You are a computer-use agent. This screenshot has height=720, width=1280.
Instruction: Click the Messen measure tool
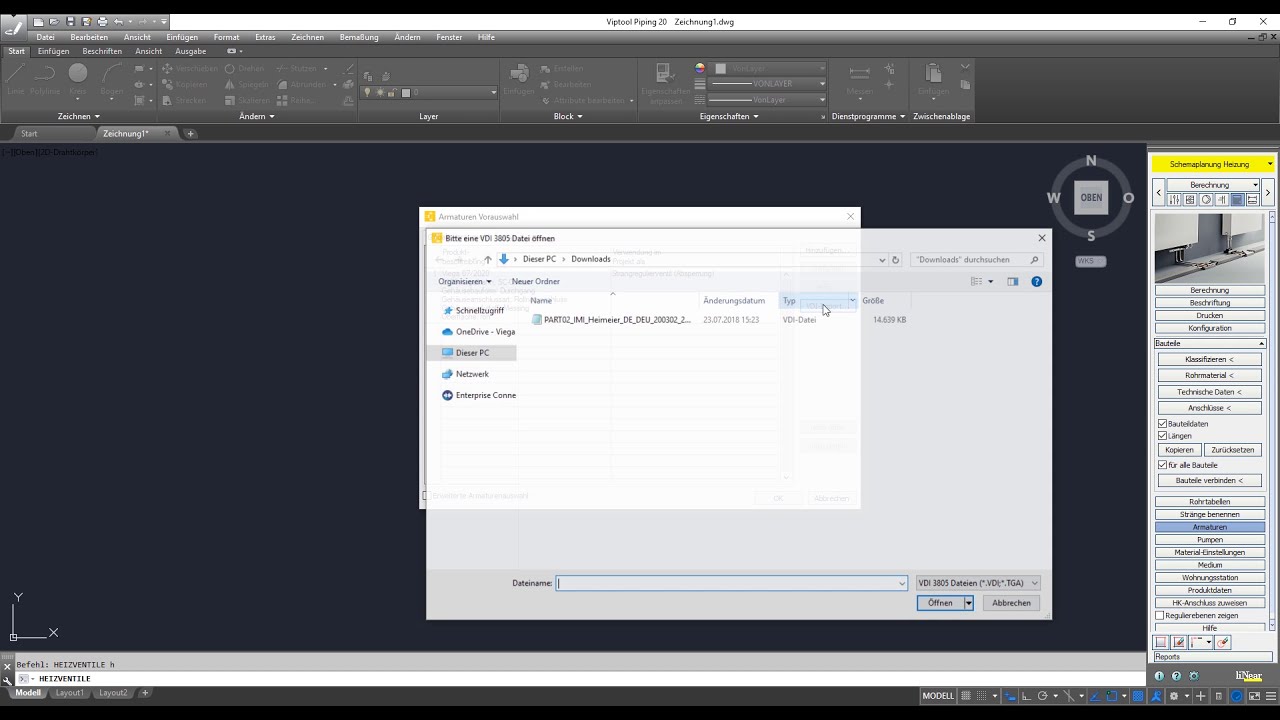coord(859,79)
